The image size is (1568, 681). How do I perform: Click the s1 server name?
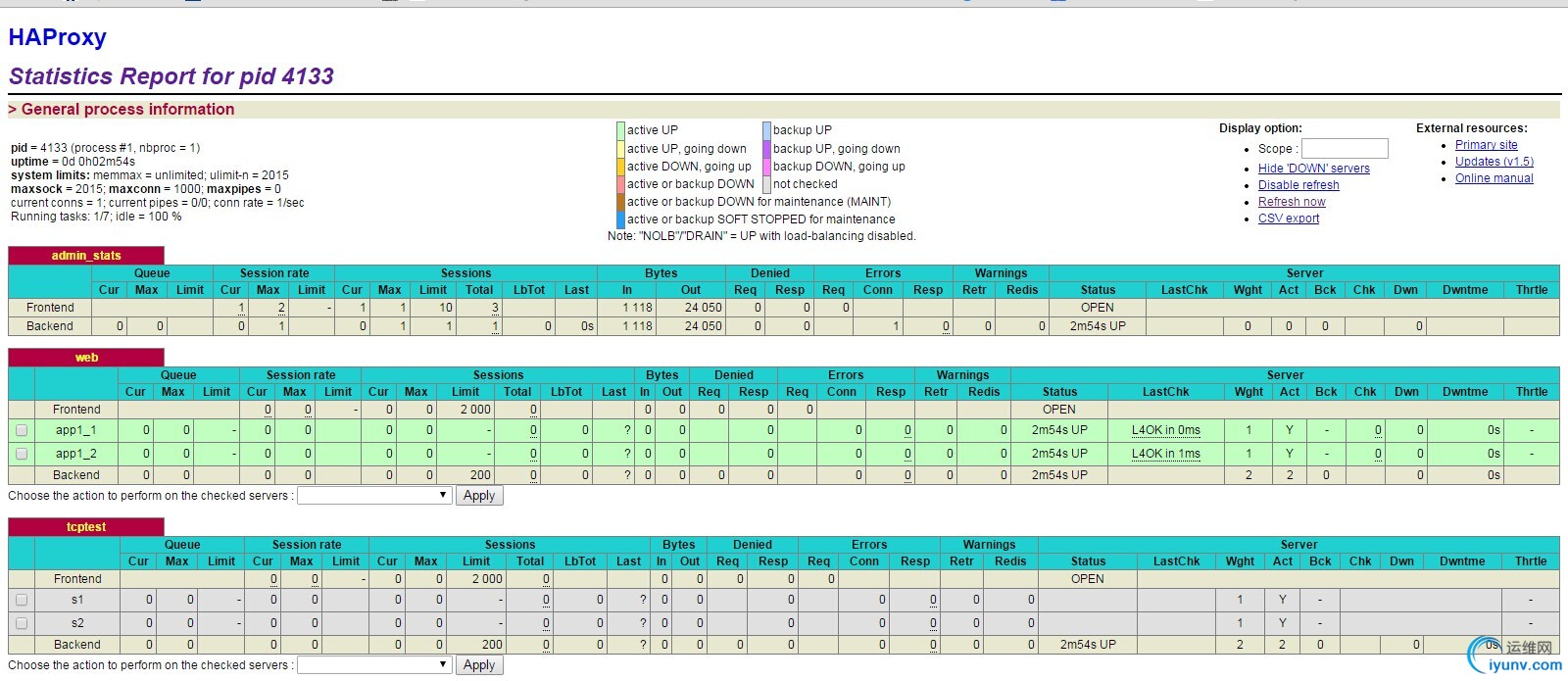click(x=77, y=600)
